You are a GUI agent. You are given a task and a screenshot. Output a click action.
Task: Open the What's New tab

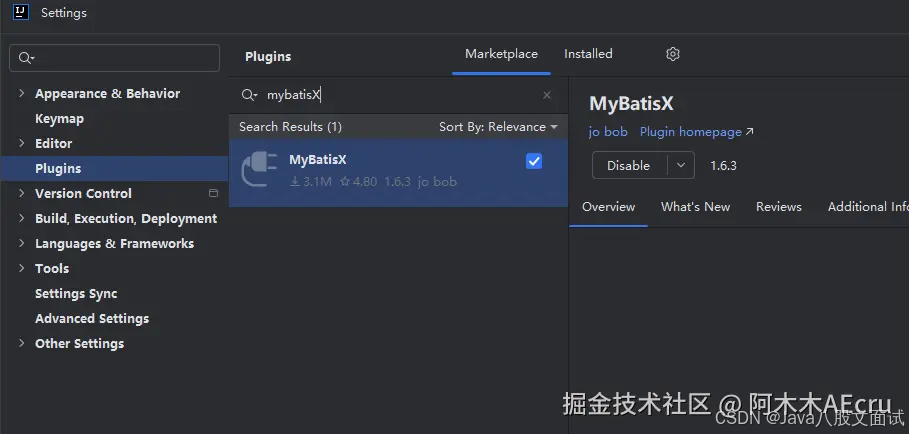tap(696, 207)
